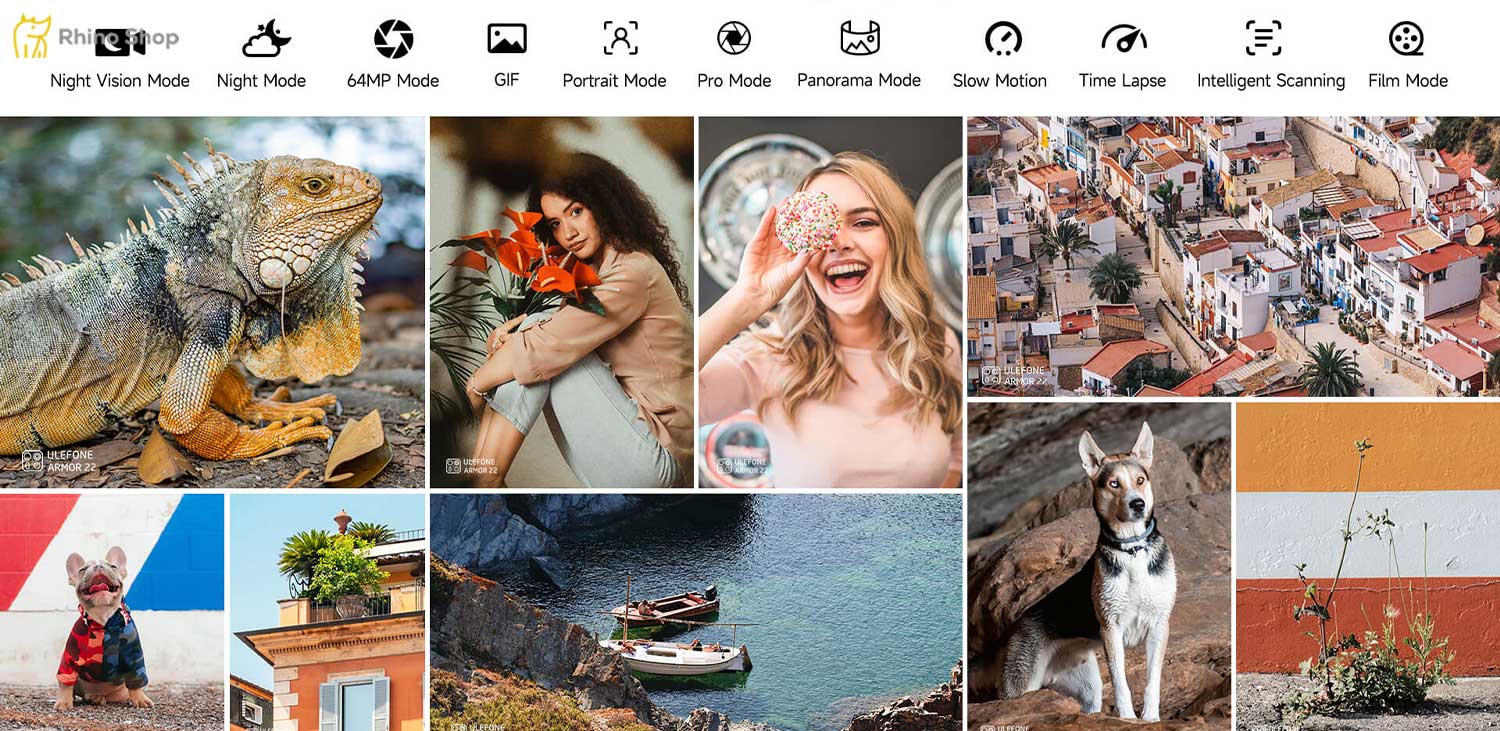Choose the GIF picture icon
The width and height of the screenshot is (1500, 731).
[507, 39]
